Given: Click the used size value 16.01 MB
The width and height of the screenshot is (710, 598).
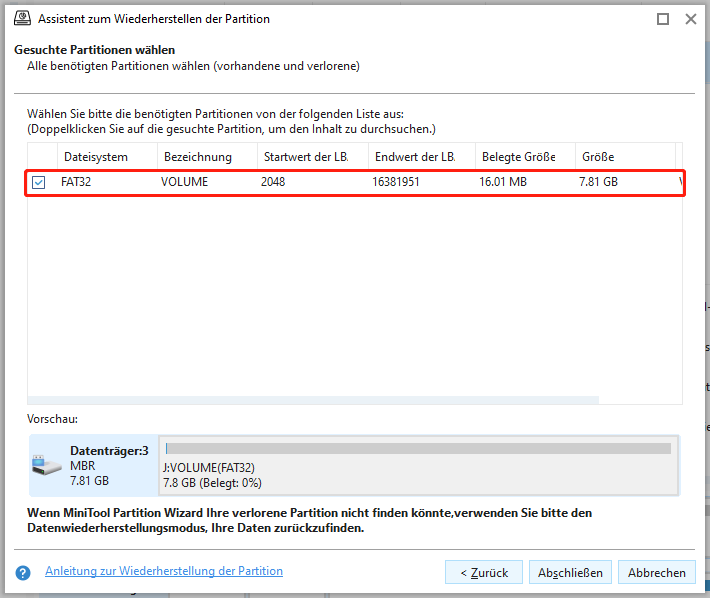Looking at the screenshot, I should tap(503, 182).
